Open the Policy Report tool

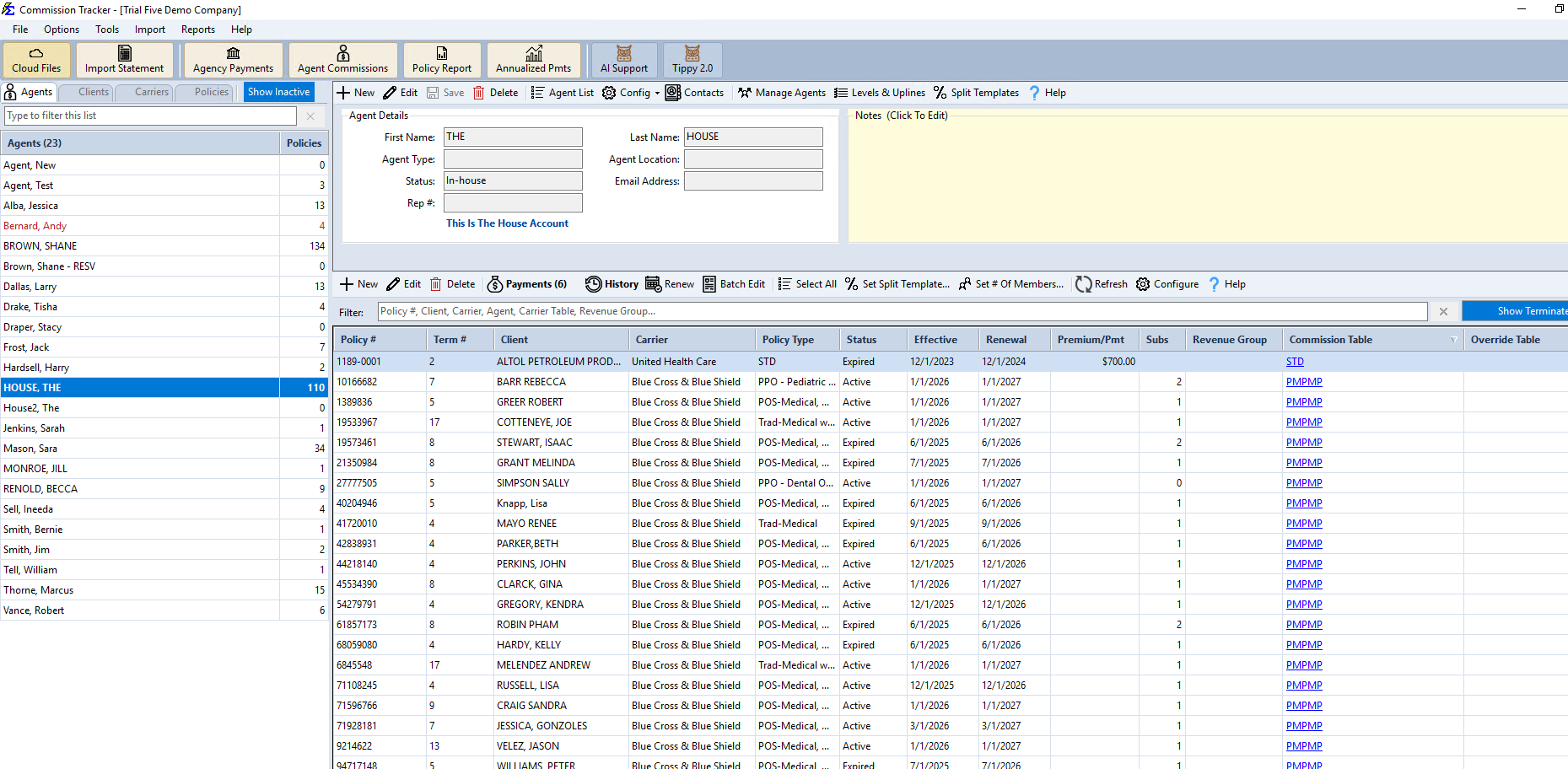click(x=442, y=60)
